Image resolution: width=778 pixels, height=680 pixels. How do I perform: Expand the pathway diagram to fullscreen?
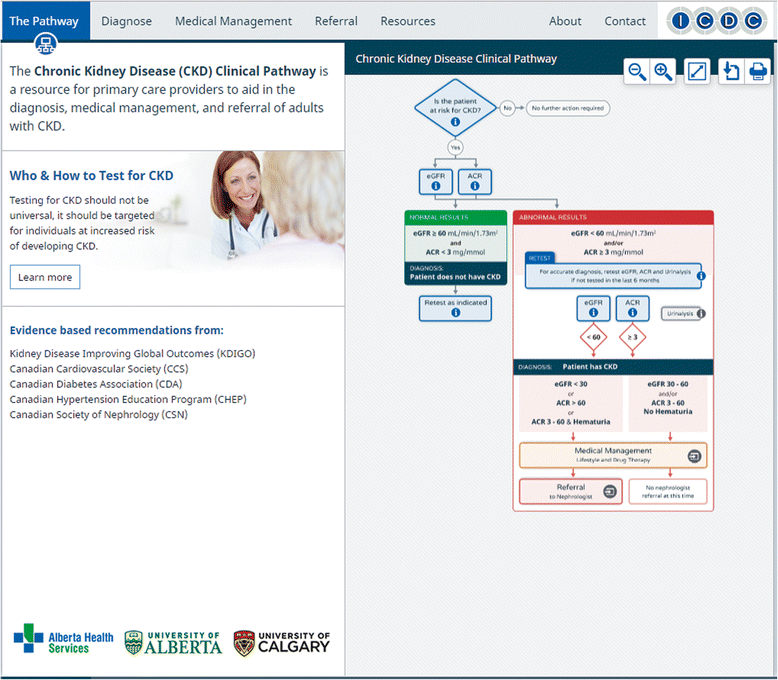pos(697,71)
